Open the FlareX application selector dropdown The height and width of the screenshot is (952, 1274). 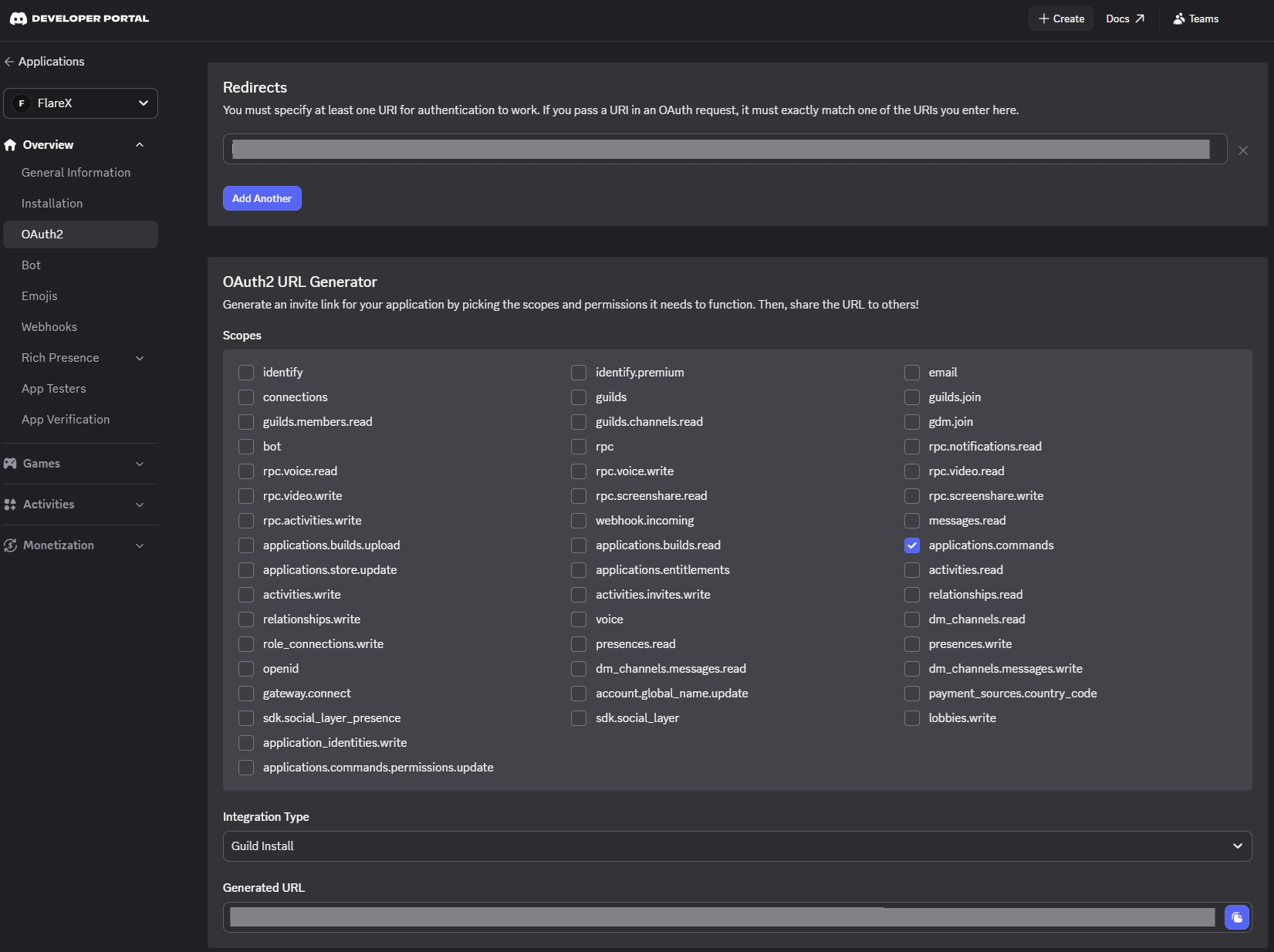[80, 103]
